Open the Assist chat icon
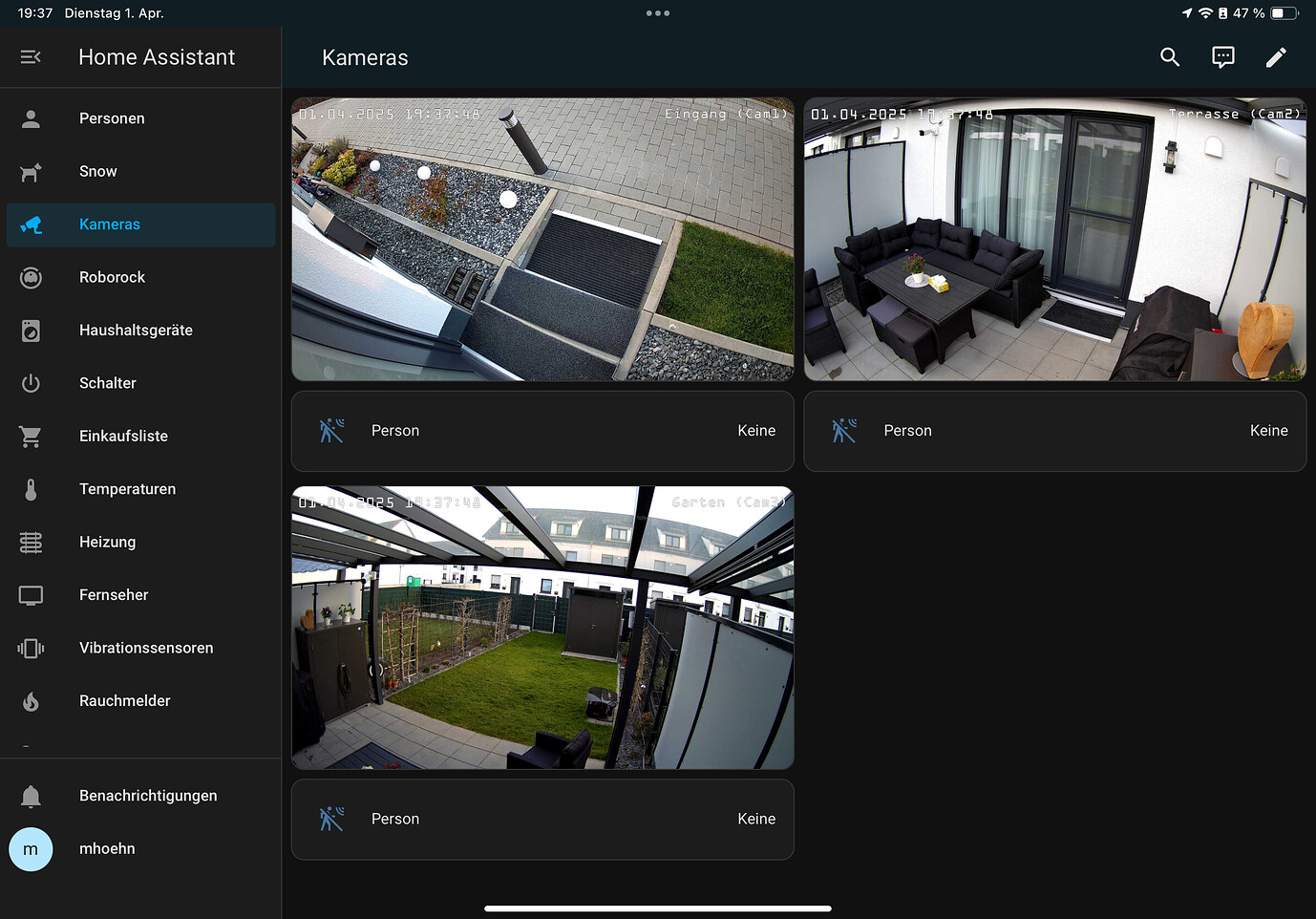Viewport: 1316px width, 919px height. tap(1223, 57)
